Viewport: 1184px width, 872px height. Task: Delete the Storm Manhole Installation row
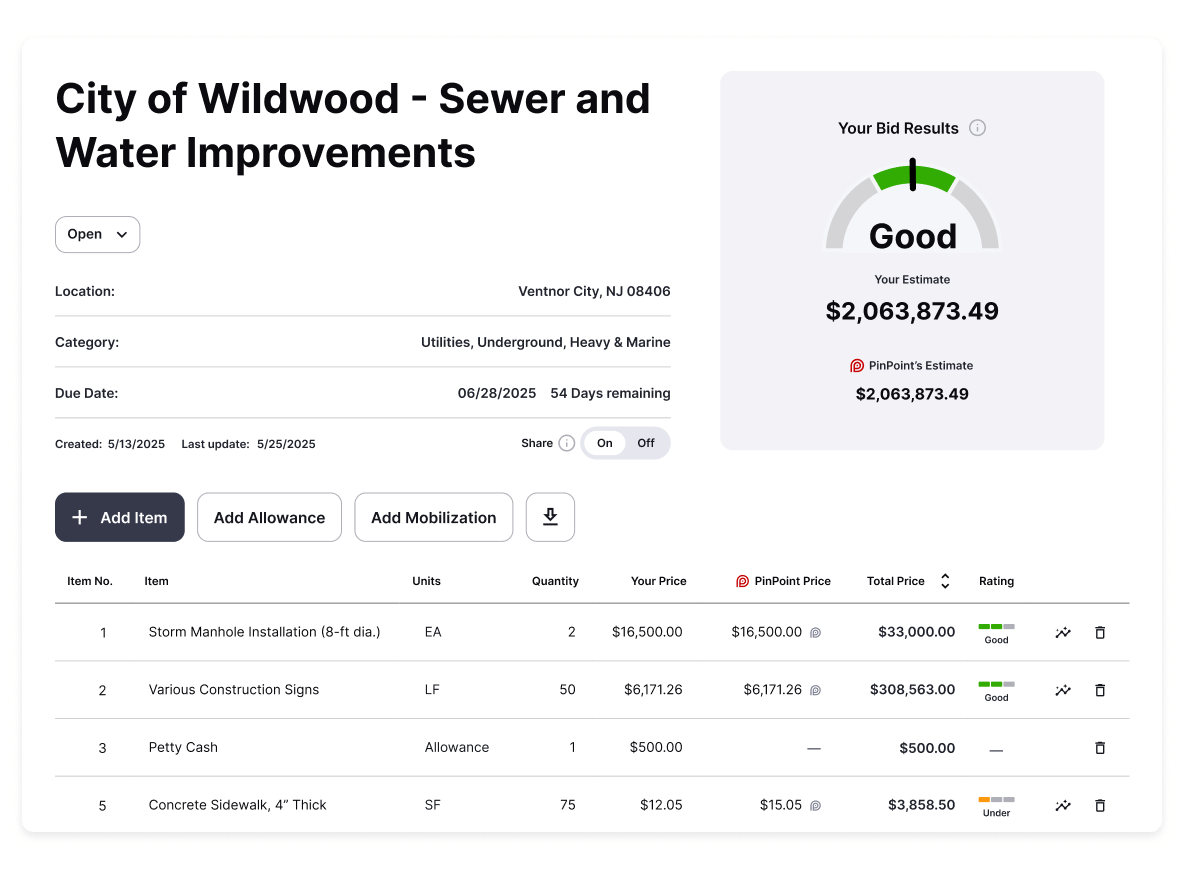click(x=1100, y=632)
